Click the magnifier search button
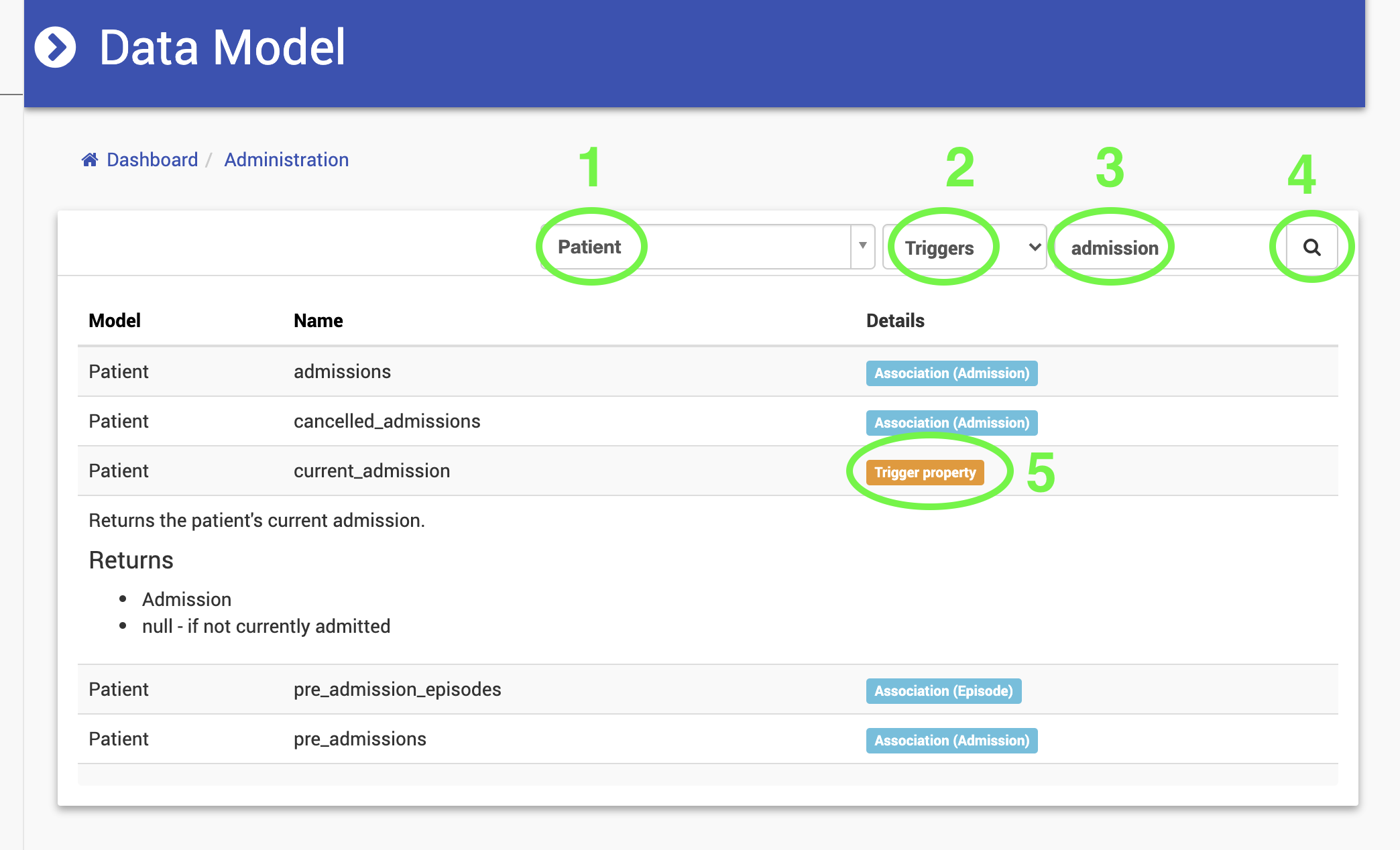 click(x=1311, y=247)
